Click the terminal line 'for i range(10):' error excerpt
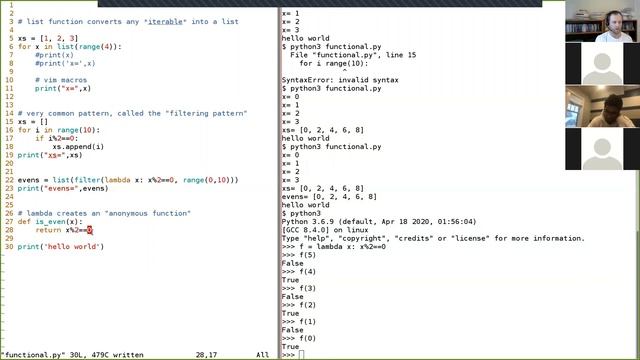 (x=333, y=63)
